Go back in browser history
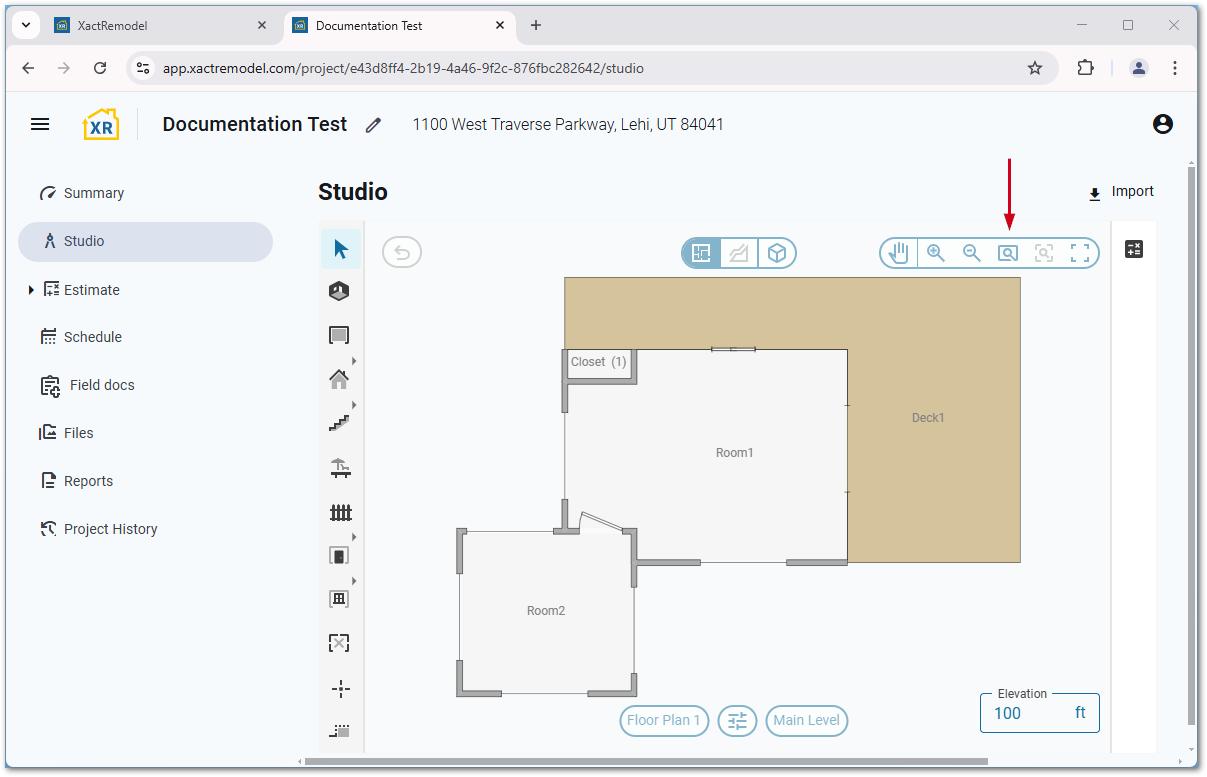Viewport: 1207px width, 777px height. coord(28,68)
